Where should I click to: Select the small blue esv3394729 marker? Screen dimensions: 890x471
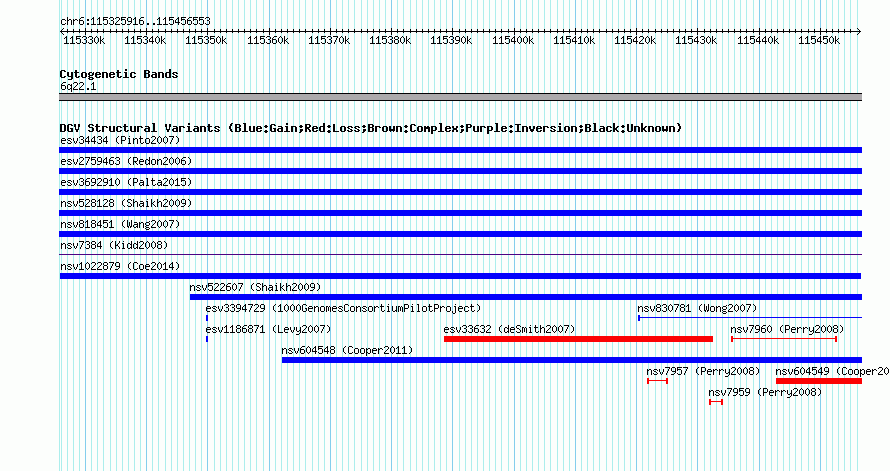(207, 318)
